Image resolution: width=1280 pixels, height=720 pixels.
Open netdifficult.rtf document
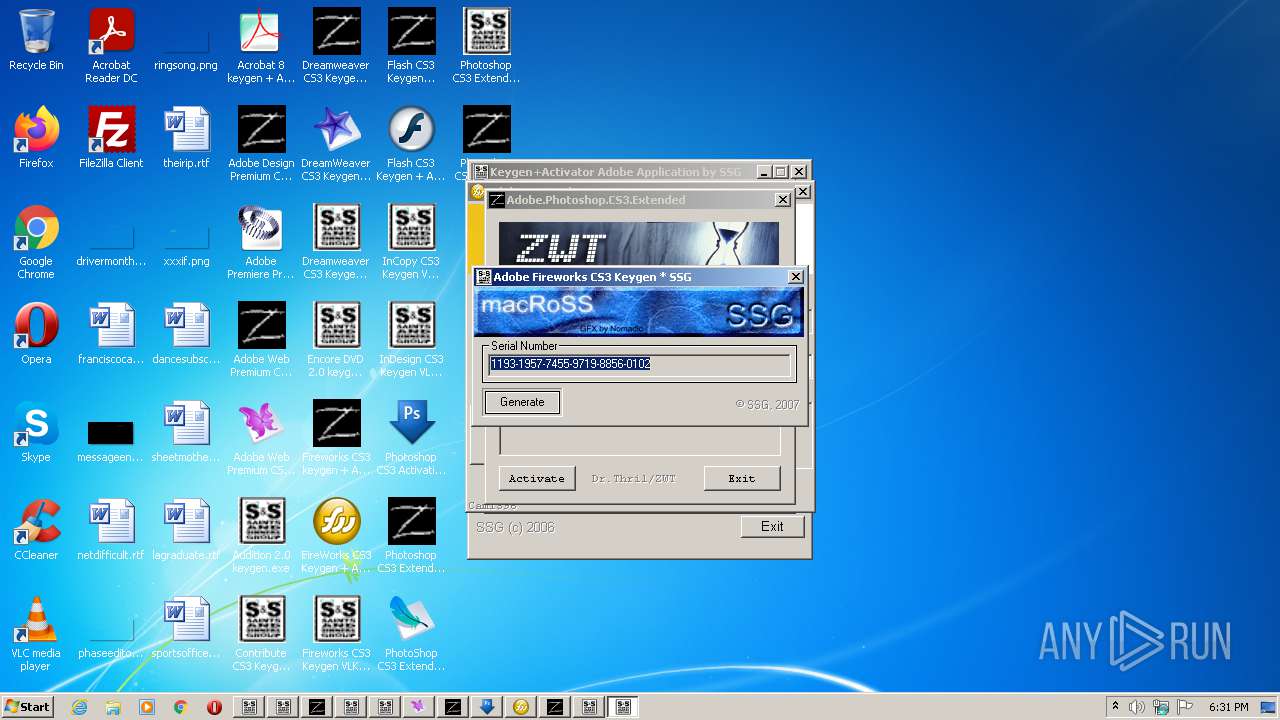tap(111, 530)
